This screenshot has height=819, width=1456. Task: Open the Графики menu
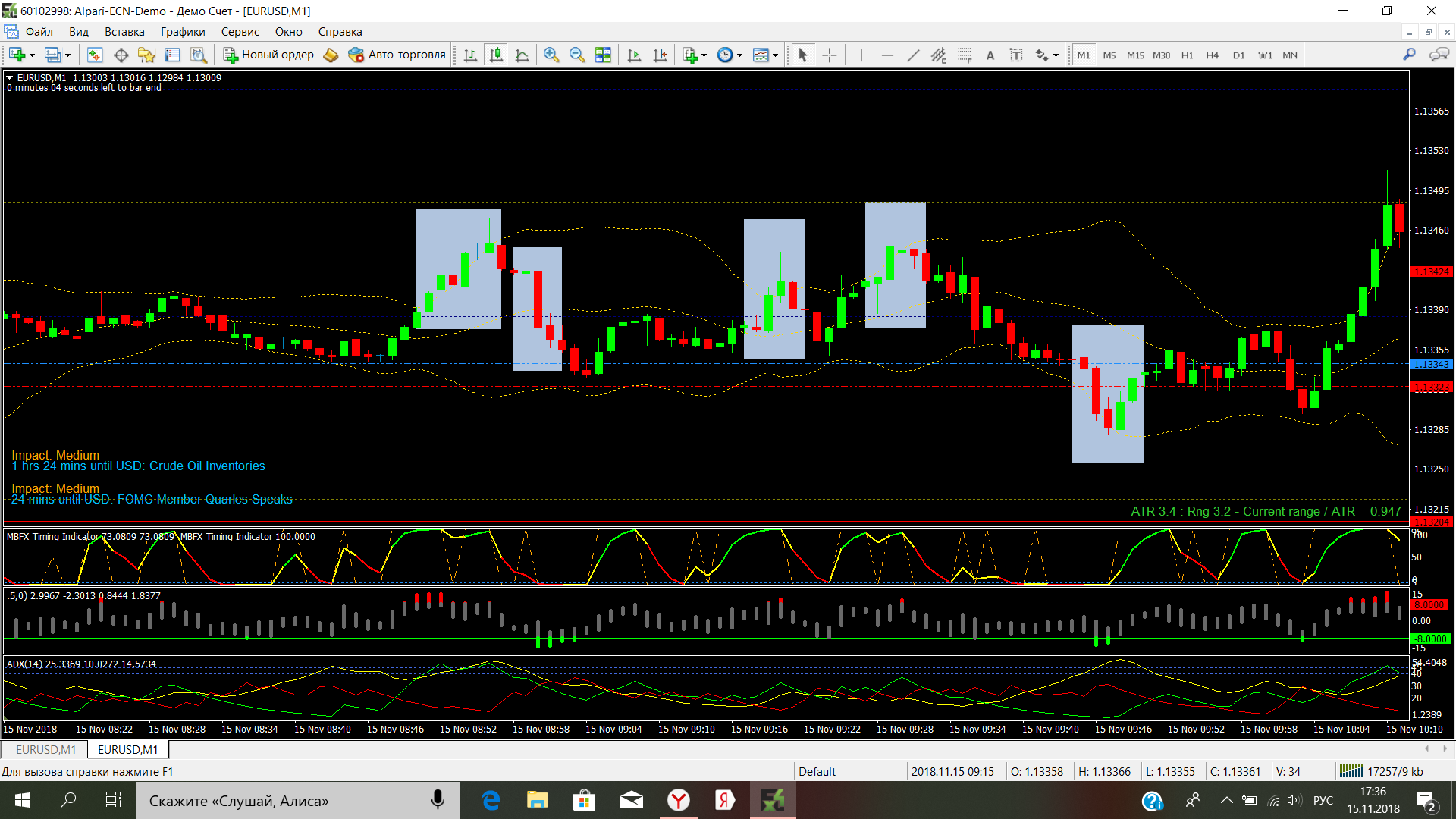coord(183,32)
